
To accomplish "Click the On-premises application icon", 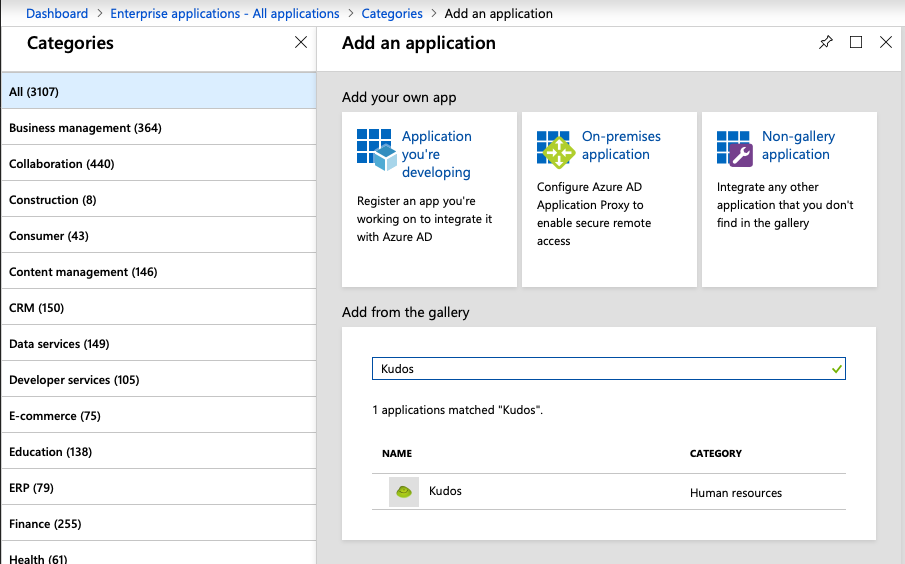I will (x=556, y=150).
